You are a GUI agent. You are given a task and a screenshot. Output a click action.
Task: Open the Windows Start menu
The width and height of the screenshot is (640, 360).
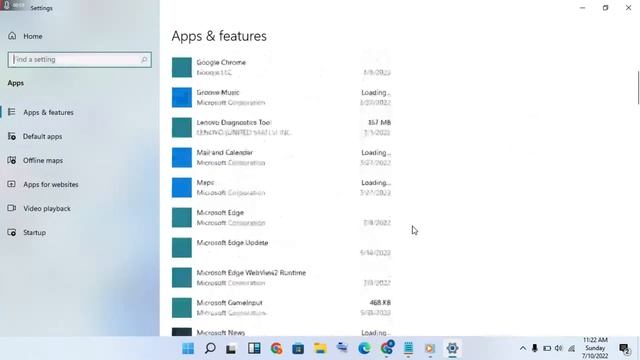point(188,349)
